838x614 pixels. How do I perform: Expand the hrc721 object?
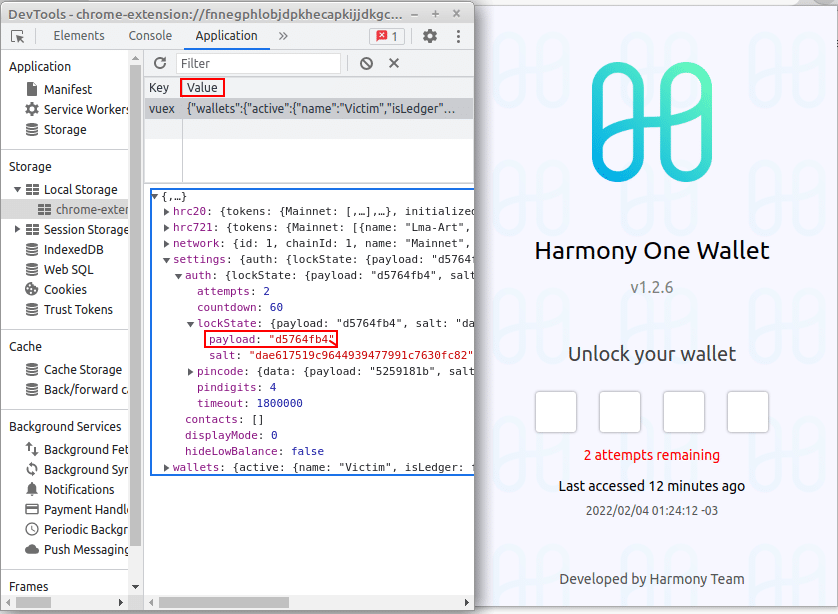point(167,228)
